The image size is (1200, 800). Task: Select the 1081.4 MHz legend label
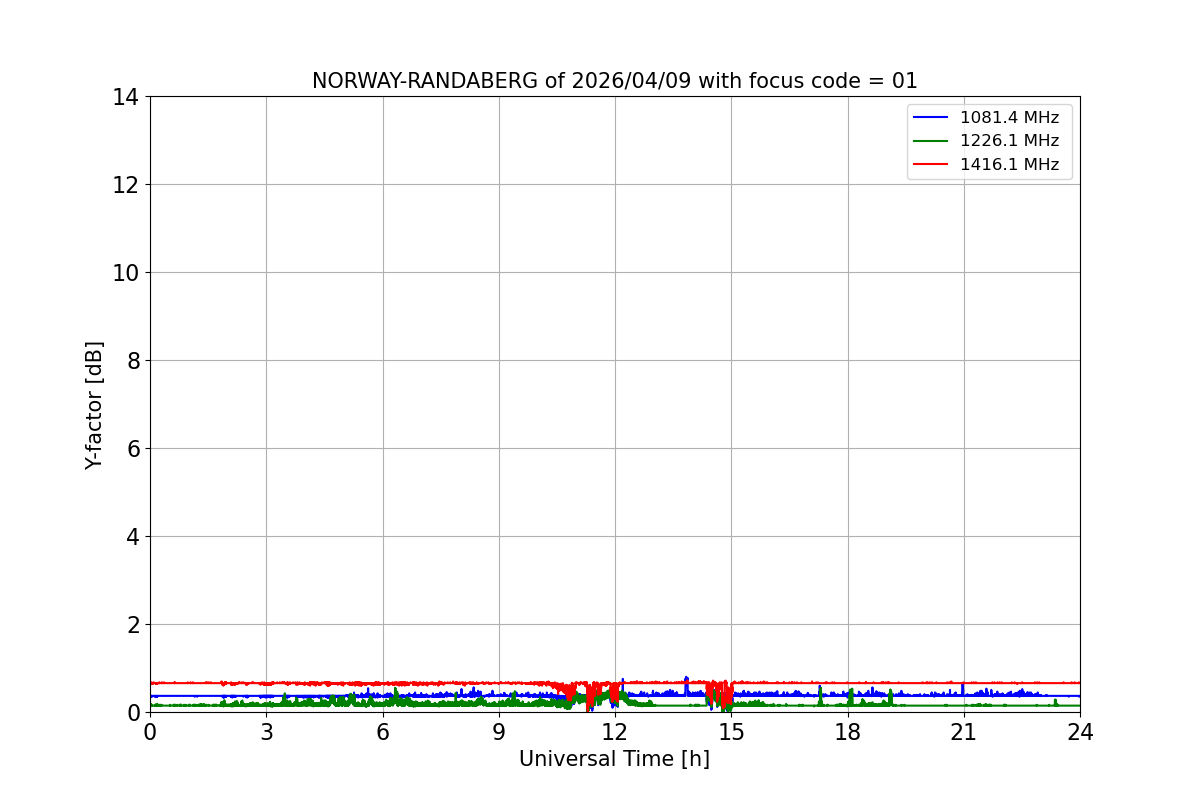(1009, 118)
